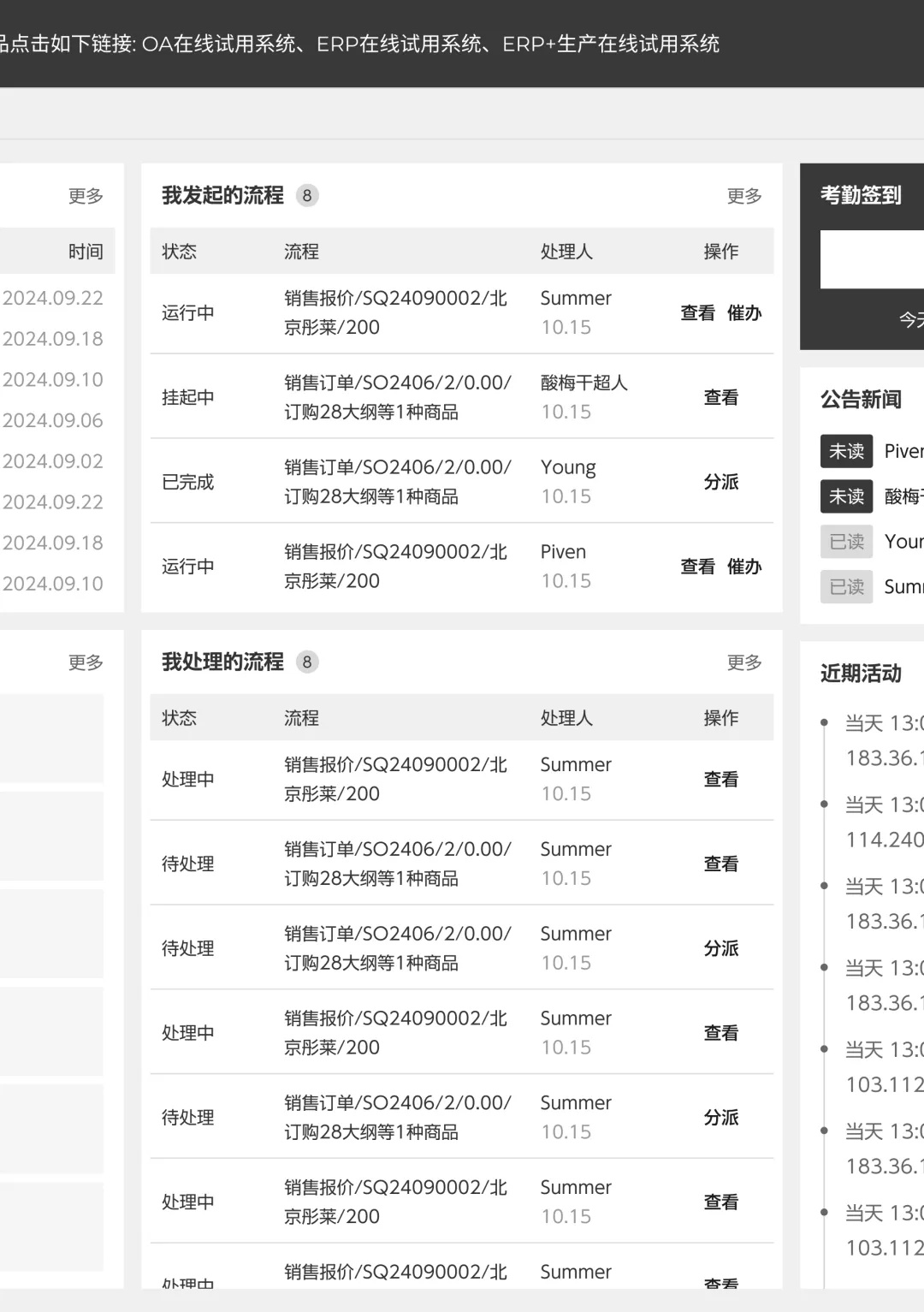Click the 处理人 column header in 我处理的流程

click(566, 718)
